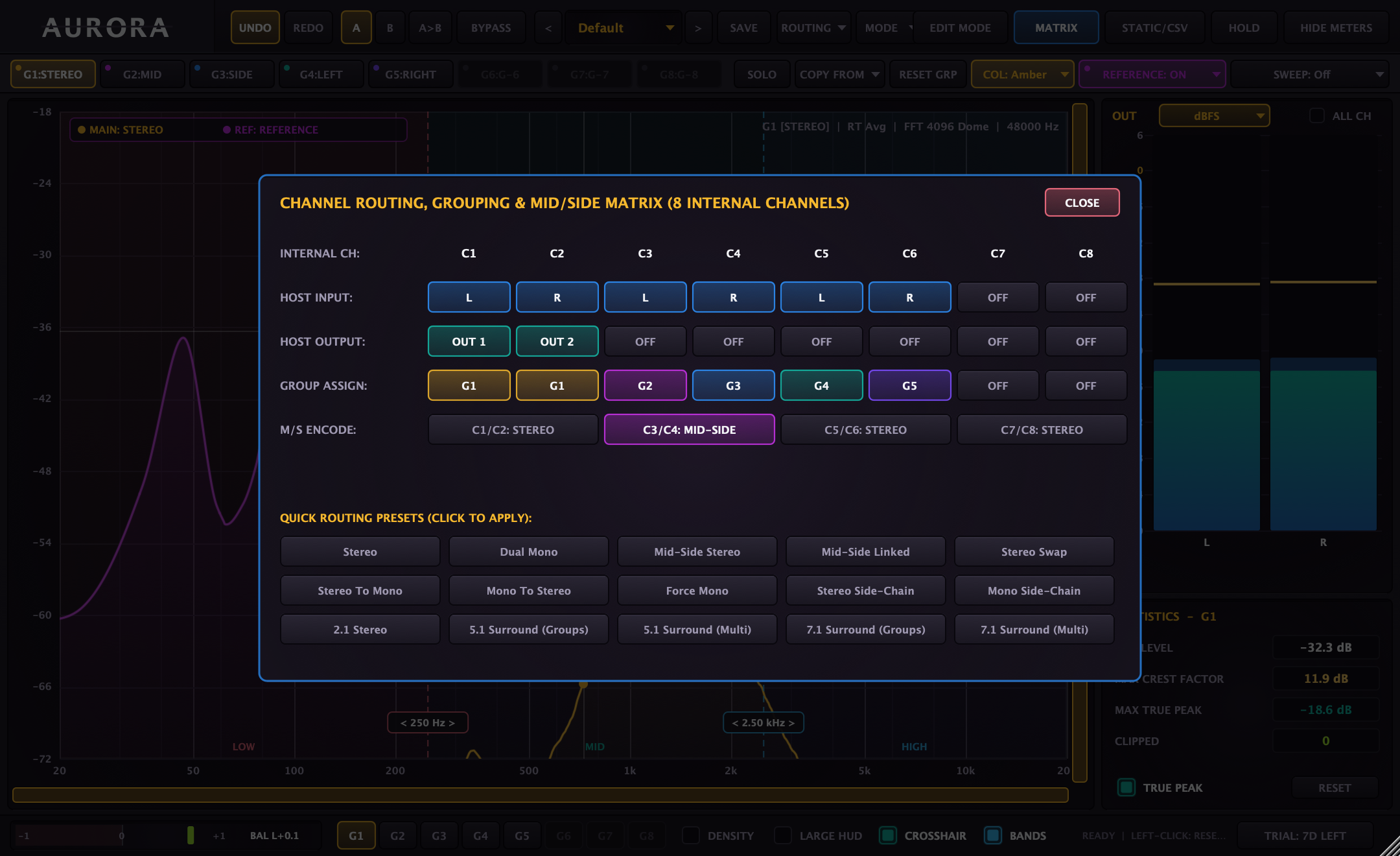Click the 250 Hz crossover marker

[x=428, y=722]
